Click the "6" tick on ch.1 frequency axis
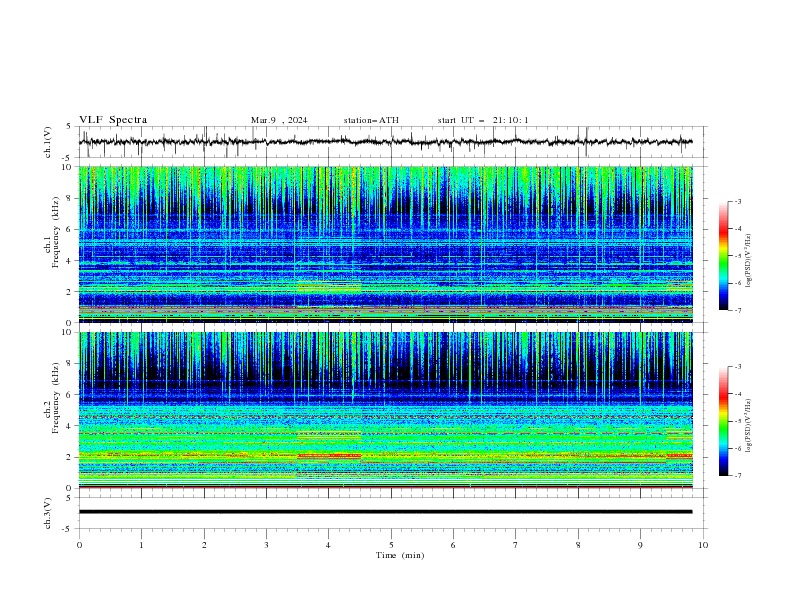This screenshot has width=792, height=612. pyautogui.click(x=70, y=229)
